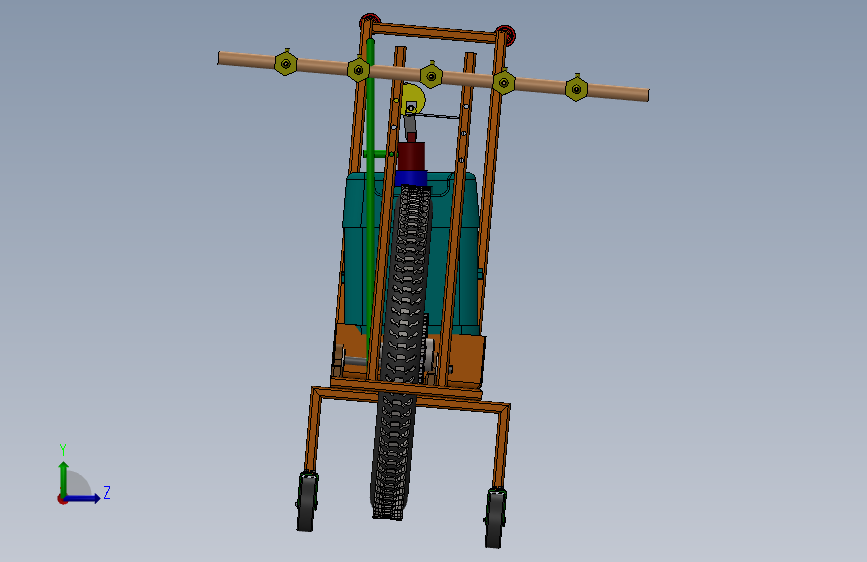This screenshot has height=562, width=867.
Task: Select the red roller at top-left frame corner
Action: click(x=369, y=21)
